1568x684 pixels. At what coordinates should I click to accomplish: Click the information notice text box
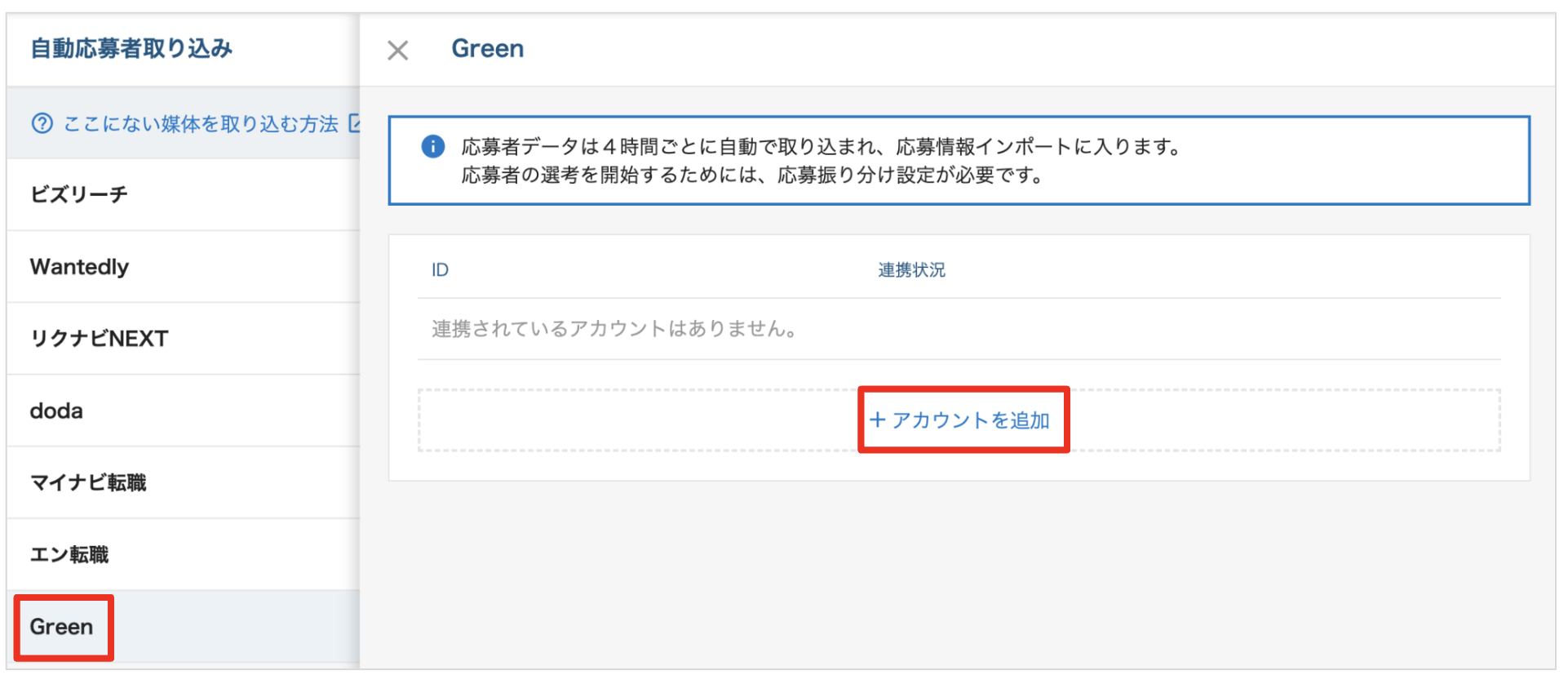pos(959,161)
